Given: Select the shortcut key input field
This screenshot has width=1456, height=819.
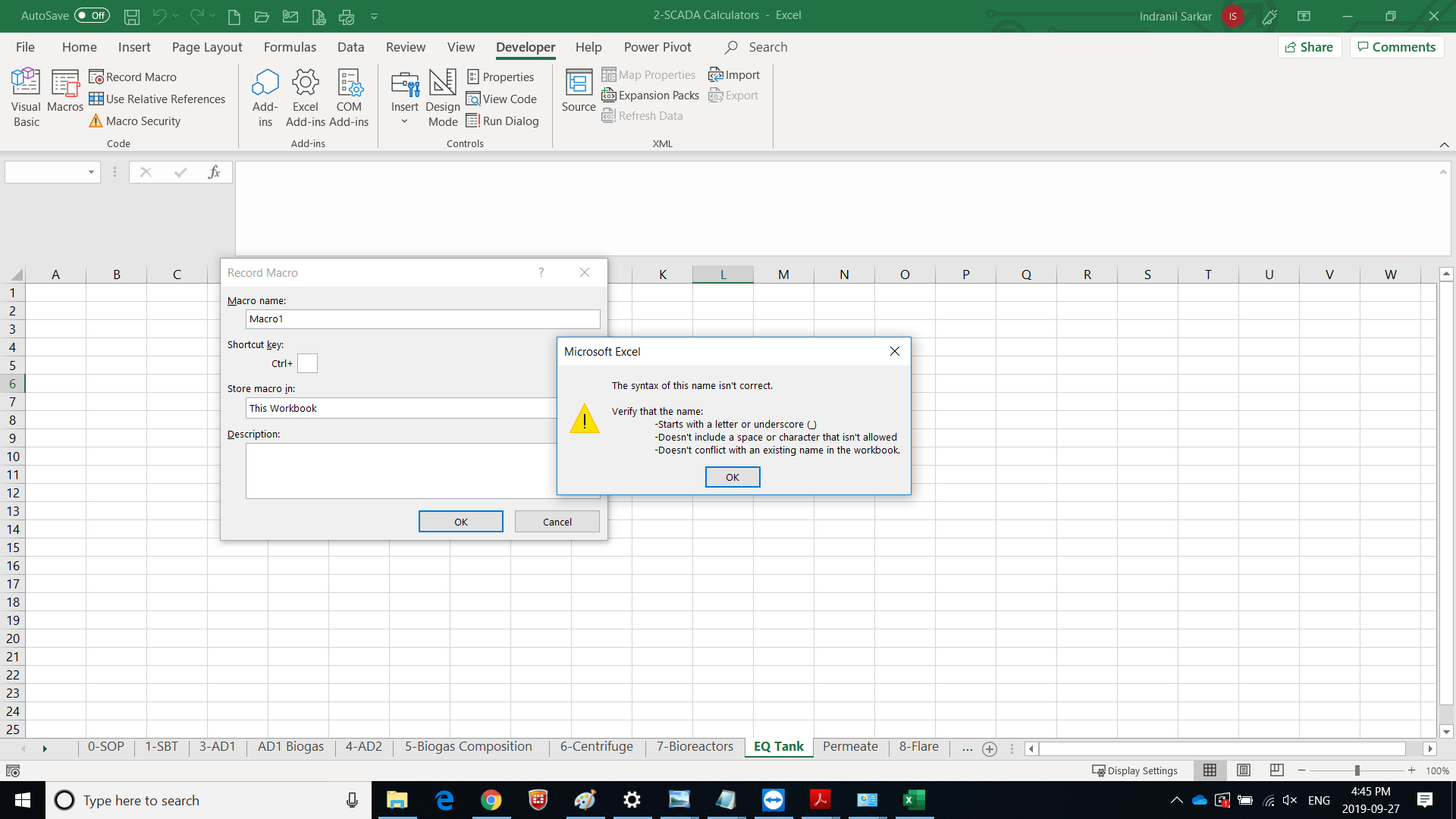Looking at the screenshot, I should coord(307,362).
